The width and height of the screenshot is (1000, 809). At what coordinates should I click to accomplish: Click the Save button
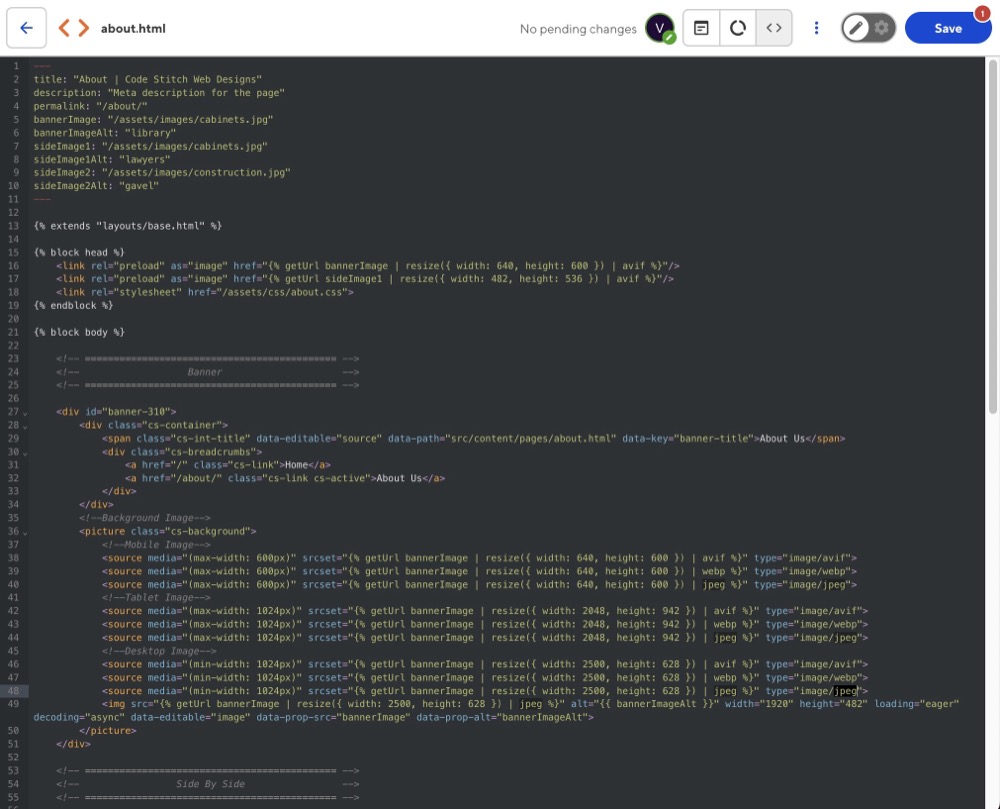(x=947, y=28)
